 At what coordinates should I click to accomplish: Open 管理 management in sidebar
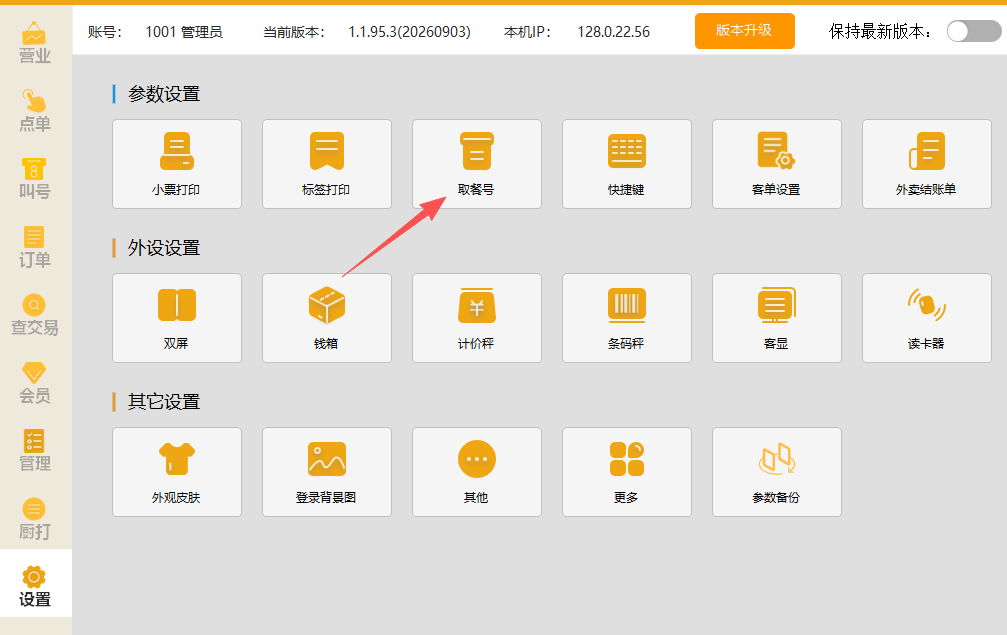(35, 451)
